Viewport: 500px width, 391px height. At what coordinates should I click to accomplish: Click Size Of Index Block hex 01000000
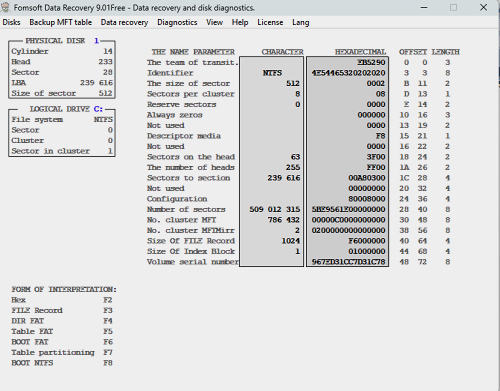pos(367,251)
